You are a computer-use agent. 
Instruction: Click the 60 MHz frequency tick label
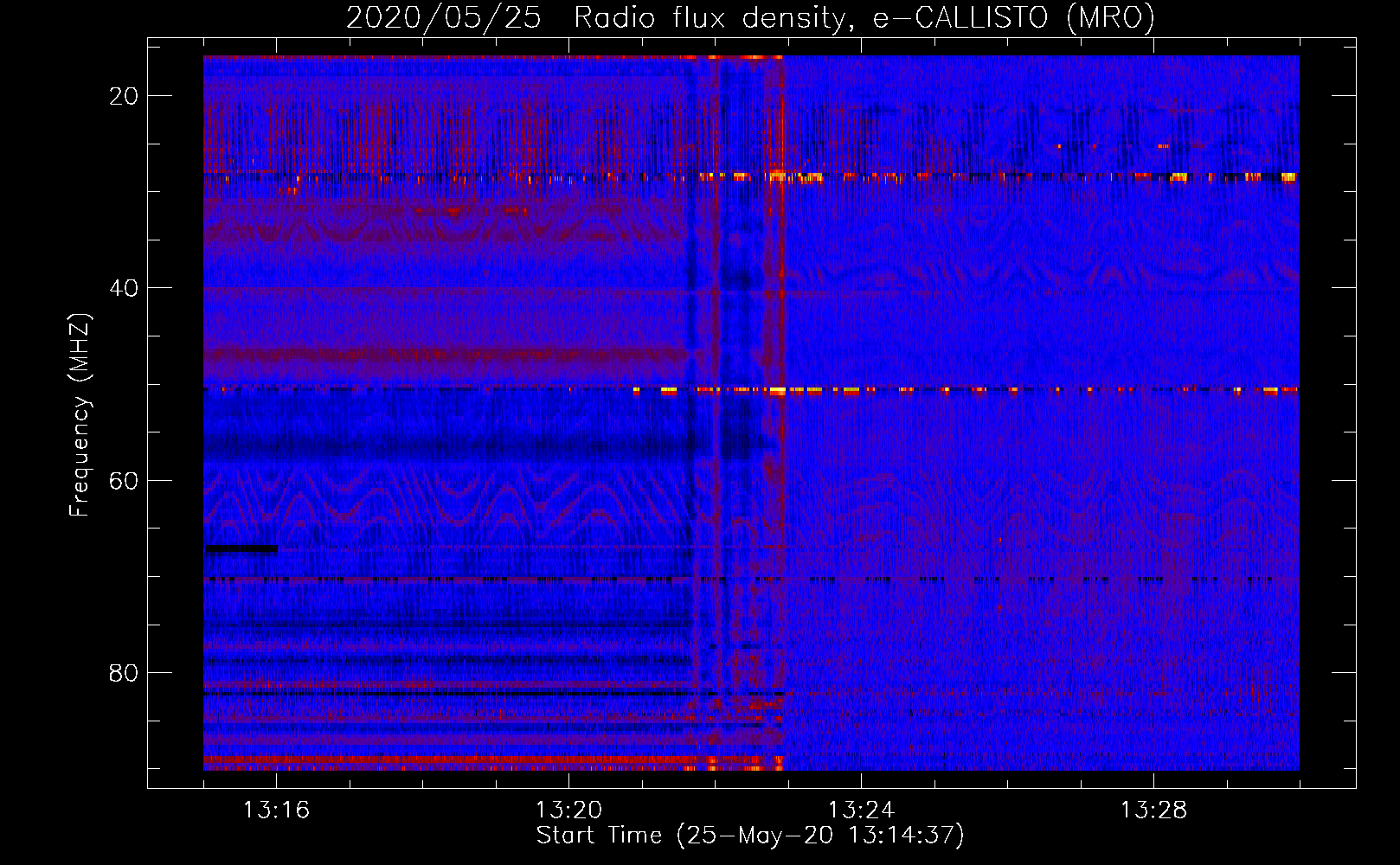pyautogui.click(x=124, y=480)
